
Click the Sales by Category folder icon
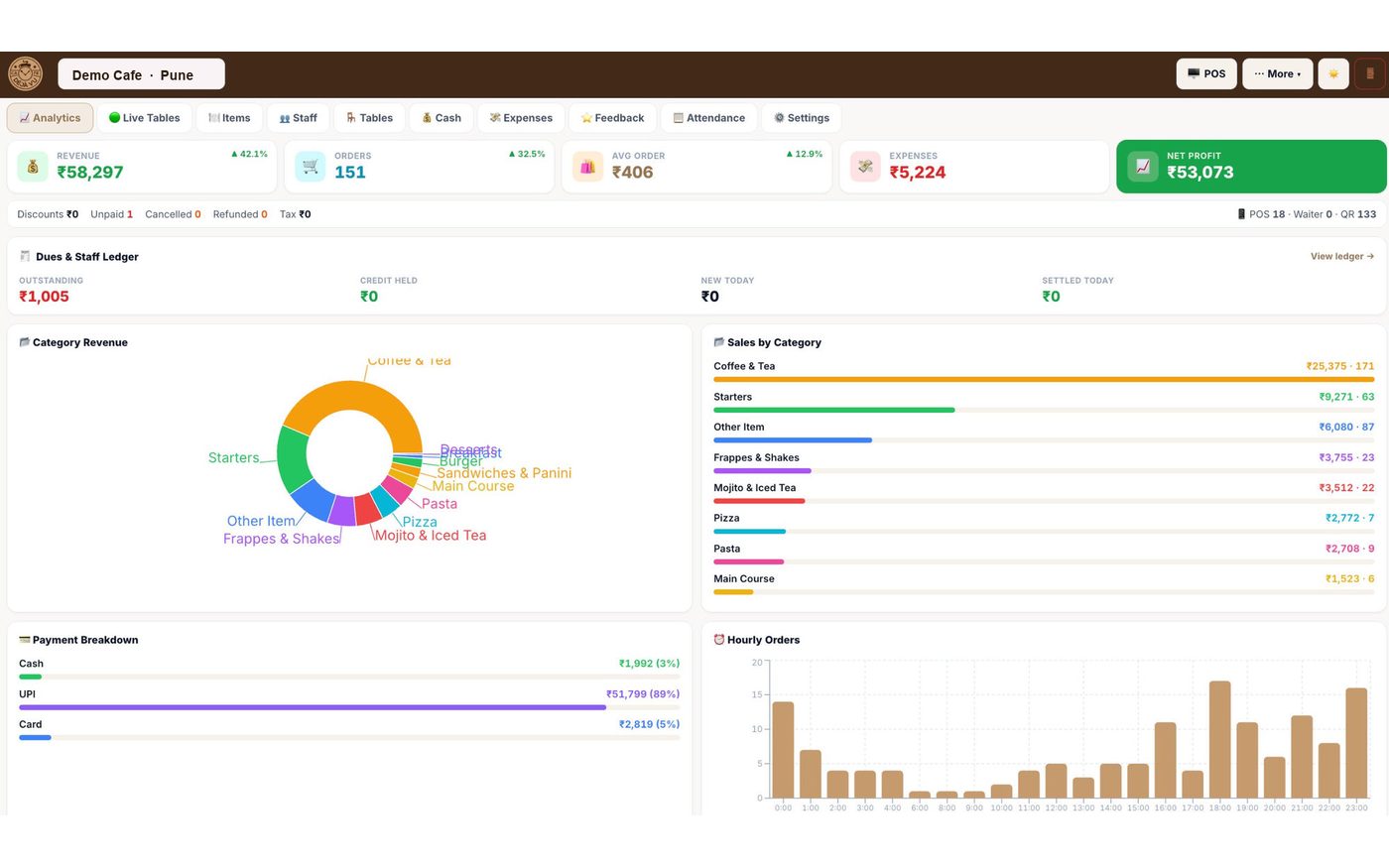pyautogui.click(x=718, y=342)
